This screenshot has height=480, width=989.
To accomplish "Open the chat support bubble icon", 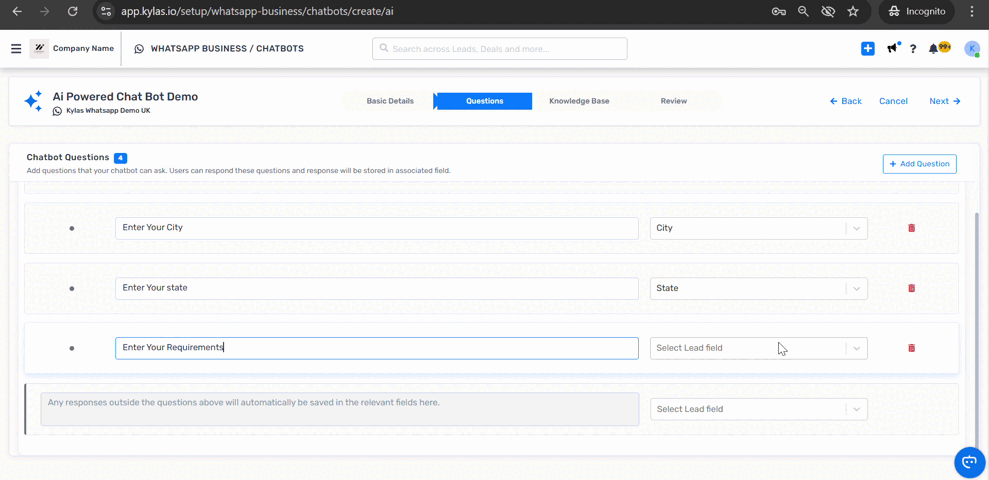I will point(969,462).
